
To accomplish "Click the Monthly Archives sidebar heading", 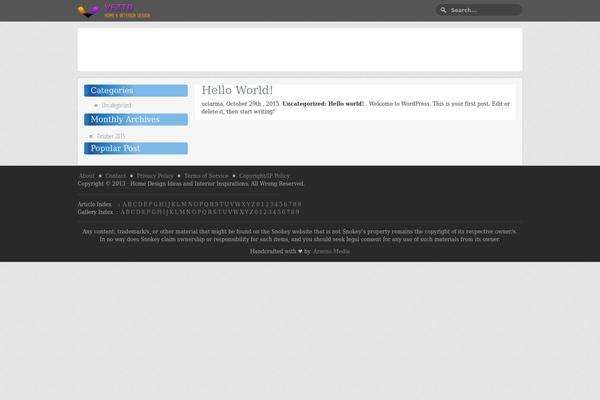I will pyautogui.click(x=136, y=119).
